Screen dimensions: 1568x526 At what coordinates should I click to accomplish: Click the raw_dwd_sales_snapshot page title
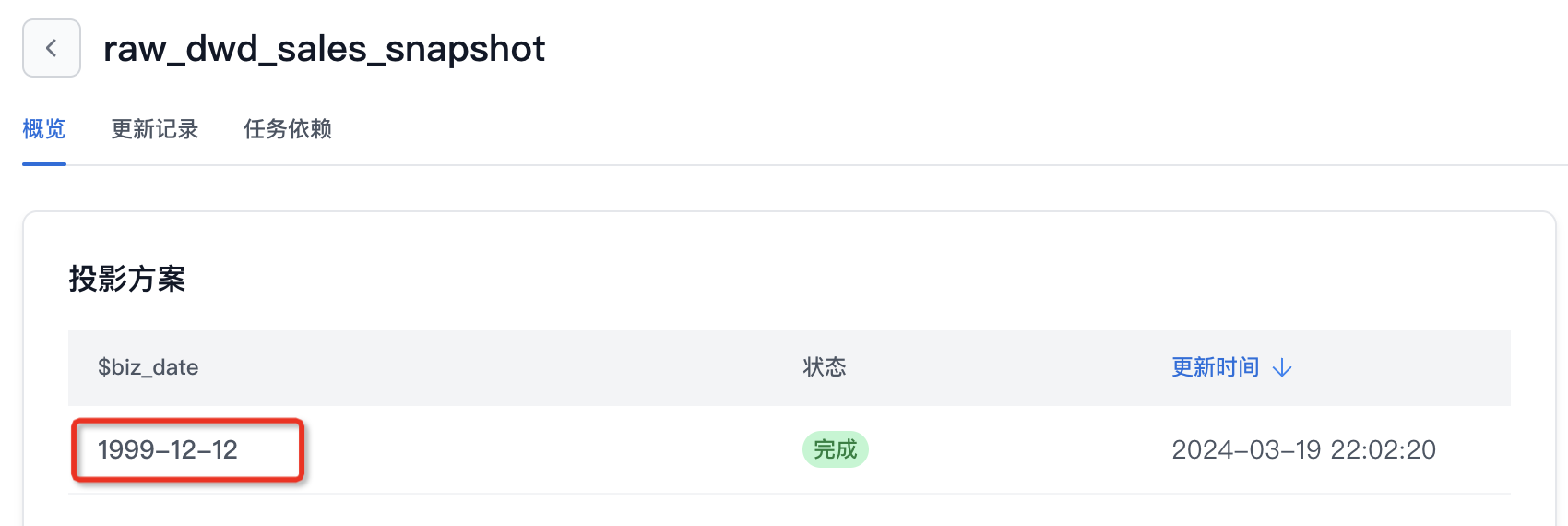tap(324, 48)
